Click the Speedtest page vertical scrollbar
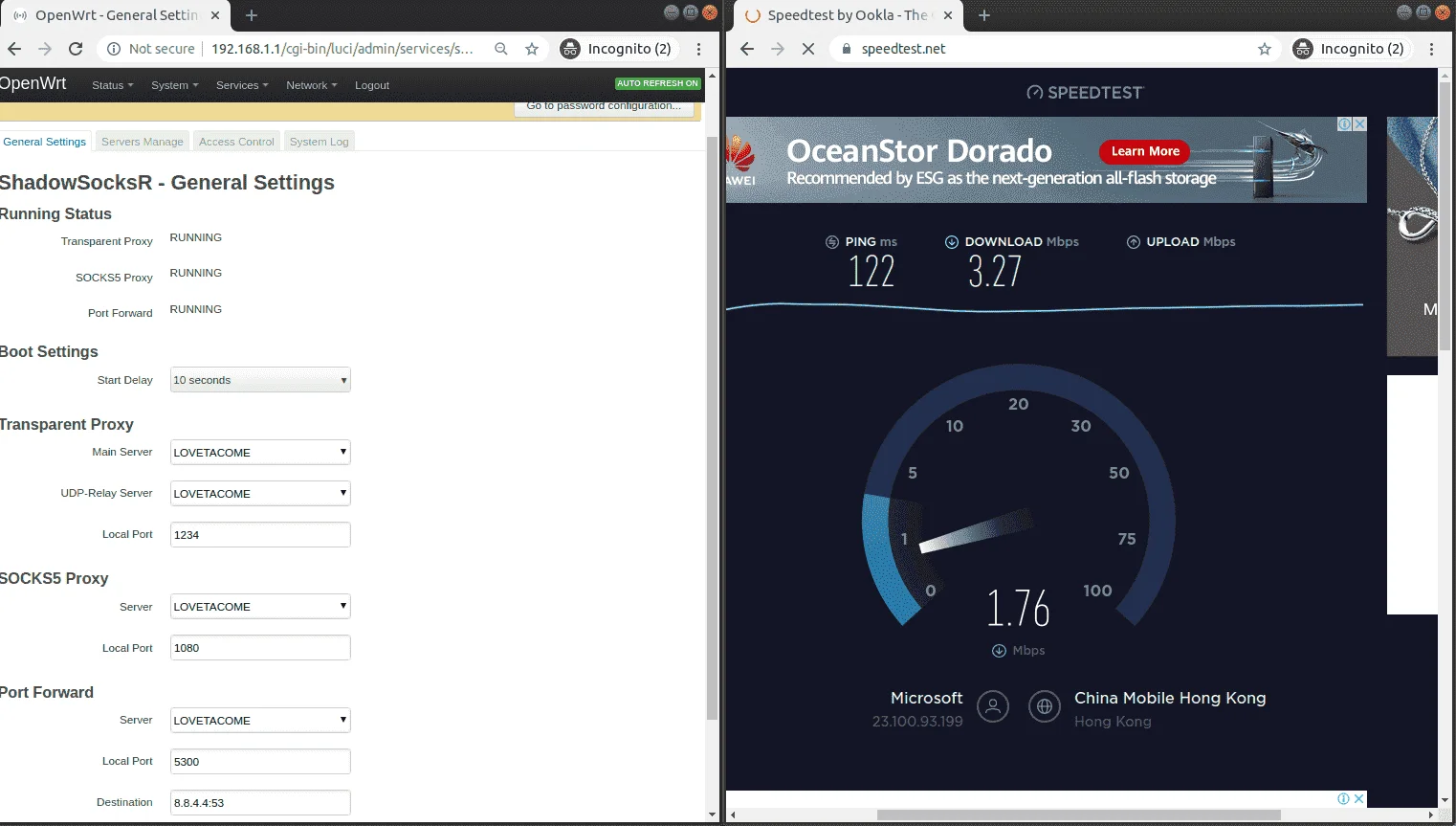 coord(1445,215)
